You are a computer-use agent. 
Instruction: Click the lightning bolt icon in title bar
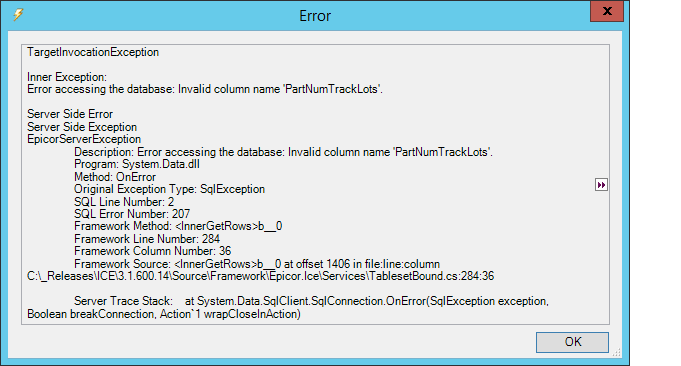click(x=19, y=15)
